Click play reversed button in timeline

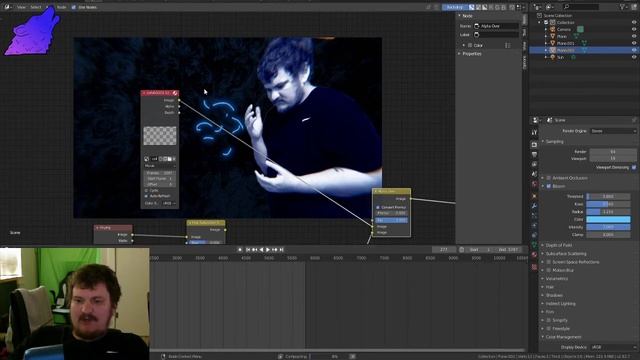click(x=261, y=250)
